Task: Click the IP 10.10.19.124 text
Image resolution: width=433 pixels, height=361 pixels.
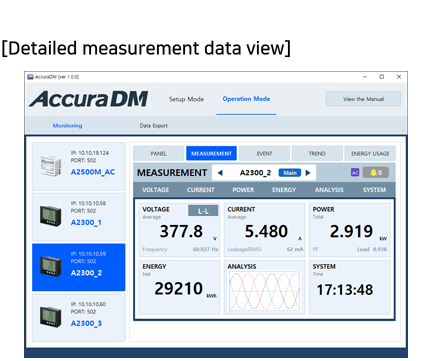Action: point(90,153)
